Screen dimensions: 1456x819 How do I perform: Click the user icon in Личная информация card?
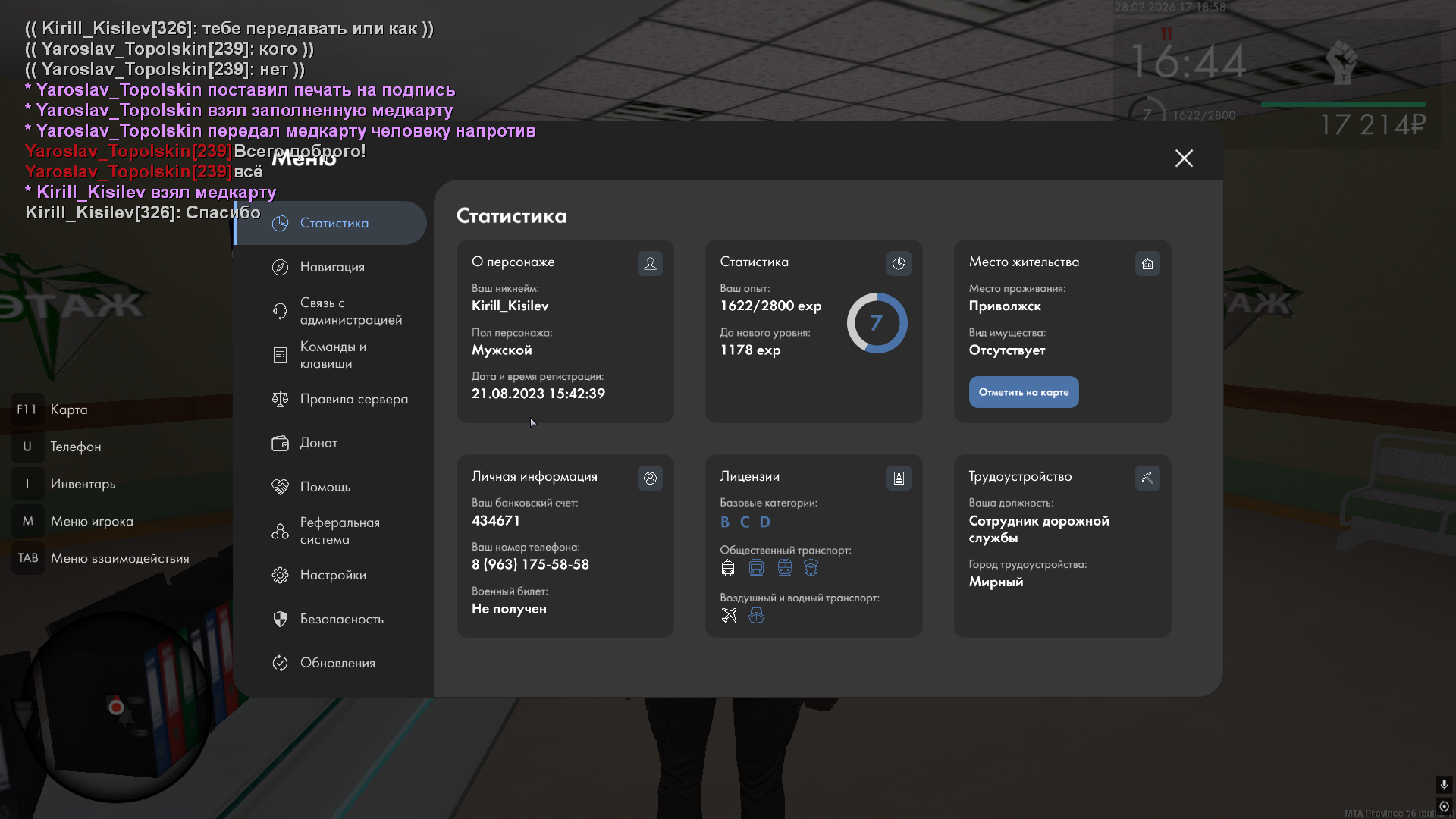click(650, 479)
